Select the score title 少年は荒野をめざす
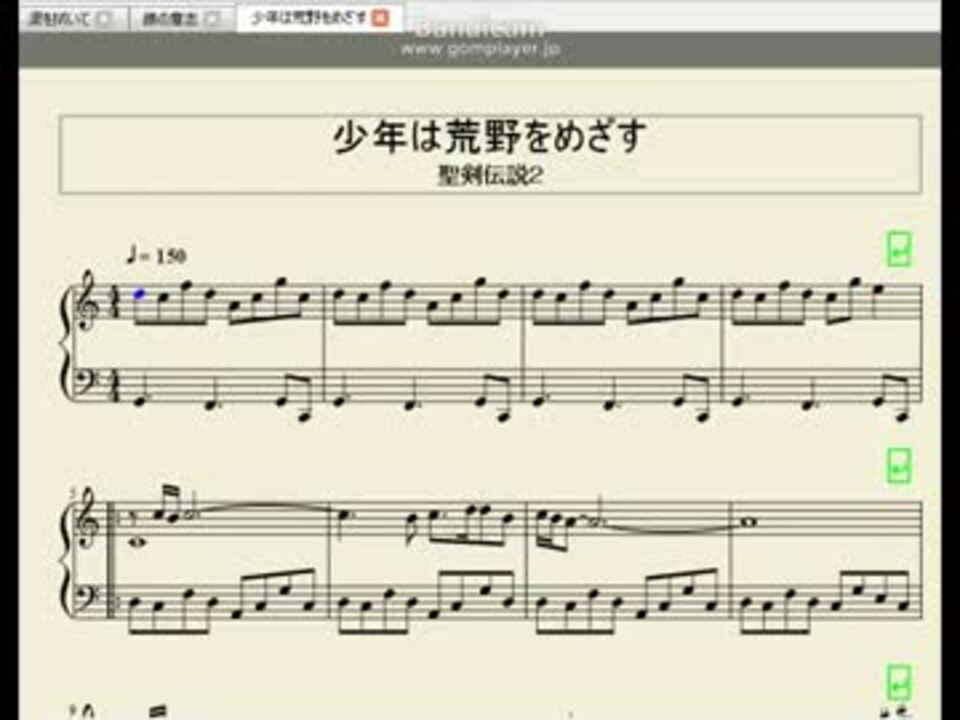Screen dimensions: 960x720 (490, 135)
